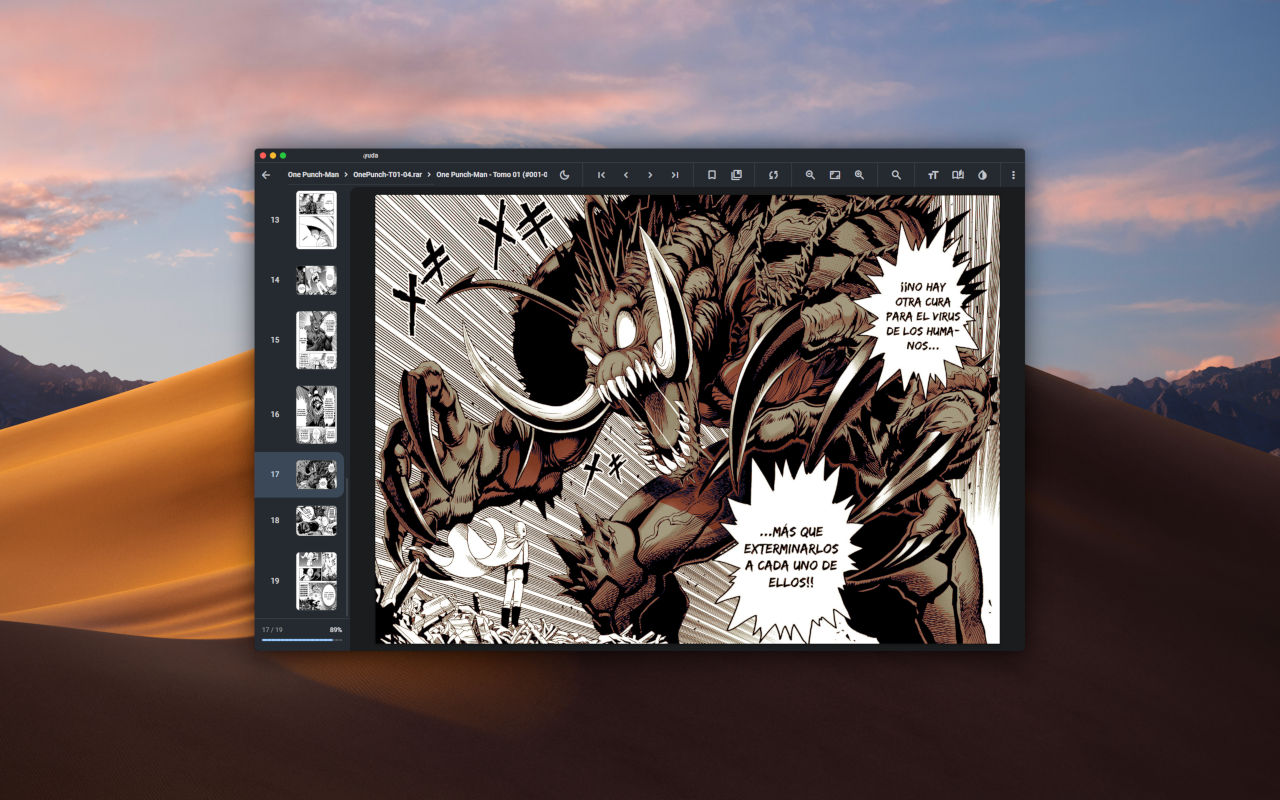
Task: Select the page 14 thumbnail
Action: (x=316, y=280)
